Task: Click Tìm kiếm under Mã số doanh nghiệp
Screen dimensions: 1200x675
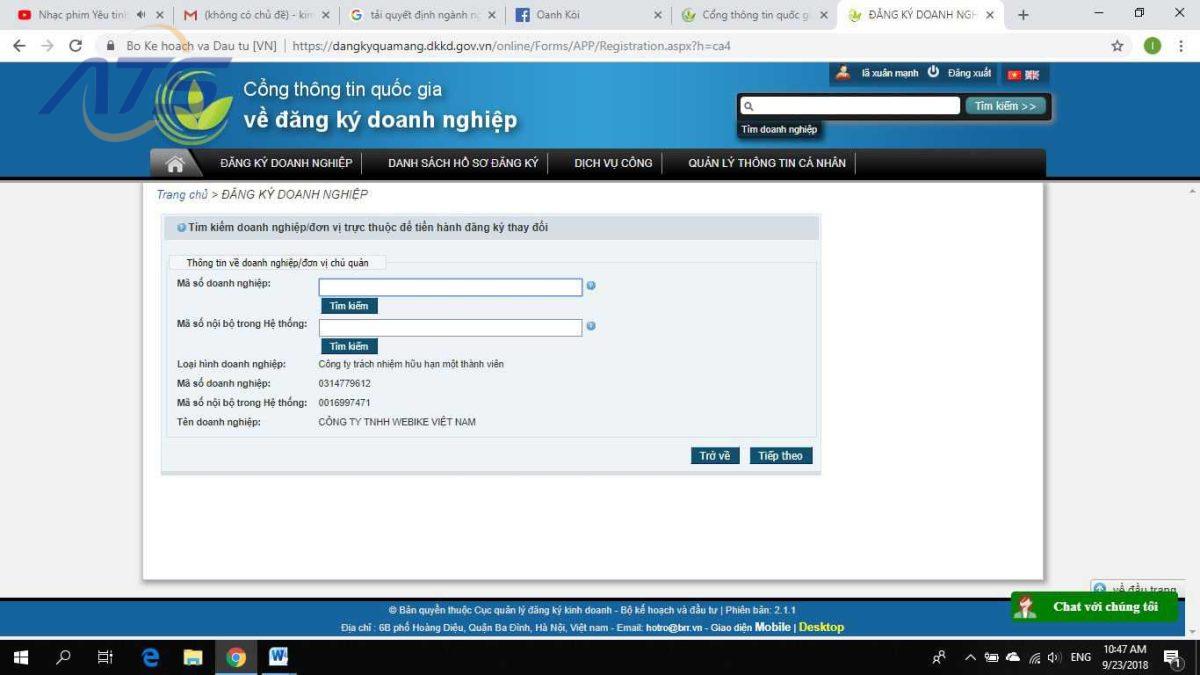Action: tap(349, 306)
